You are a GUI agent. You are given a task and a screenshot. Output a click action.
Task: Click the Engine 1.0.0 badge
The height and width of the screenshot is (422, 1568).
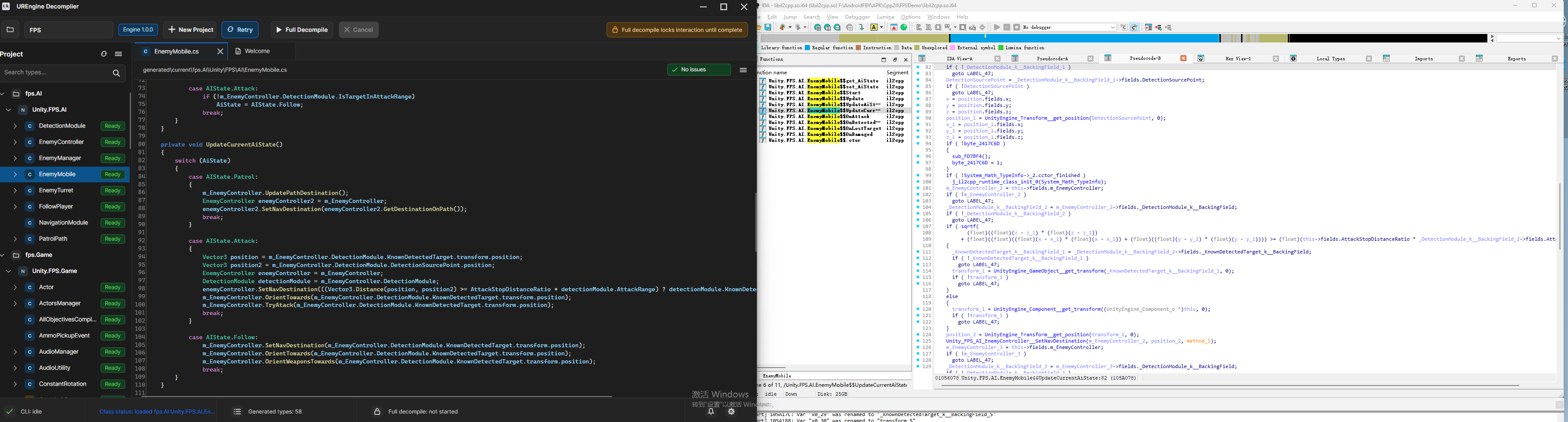(138, 30)
